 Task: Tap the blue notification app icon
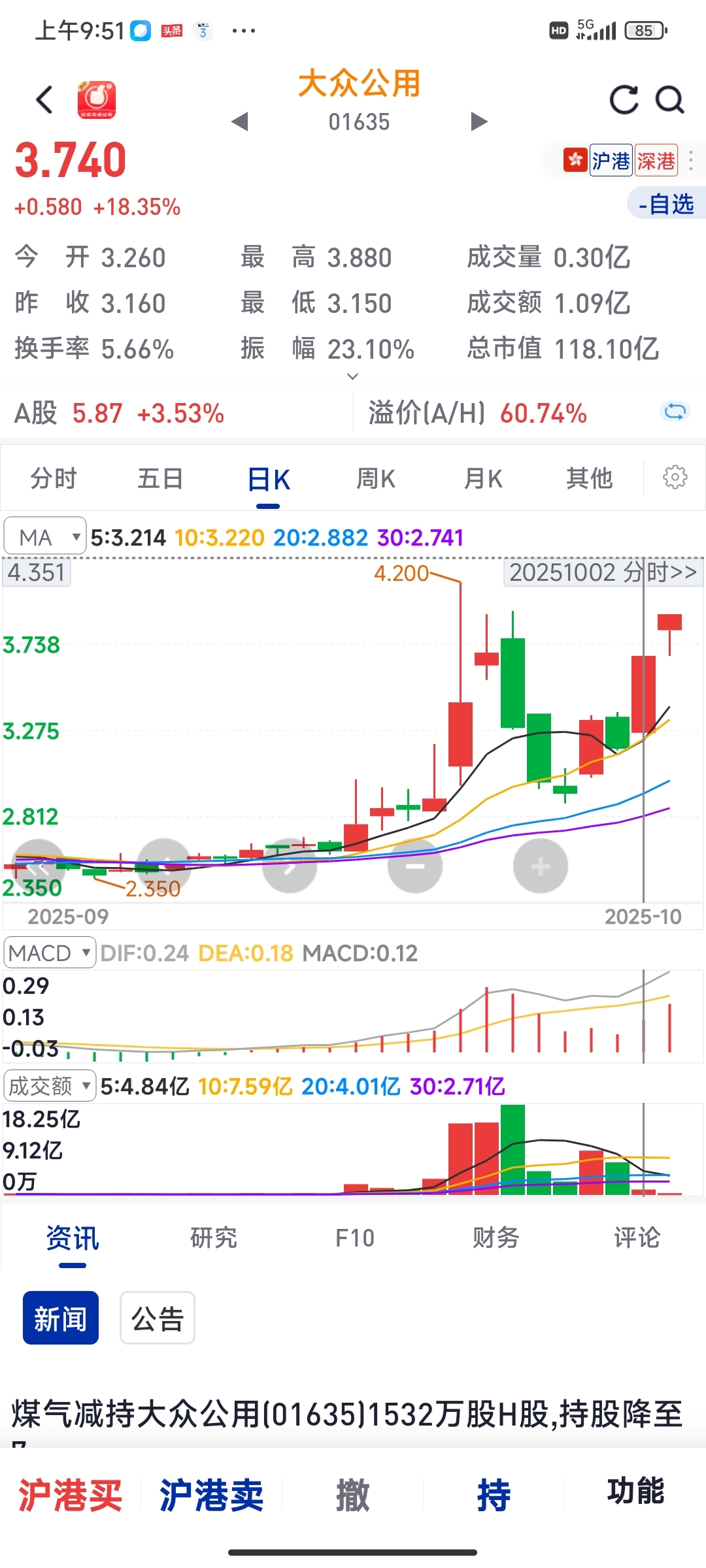141,31
